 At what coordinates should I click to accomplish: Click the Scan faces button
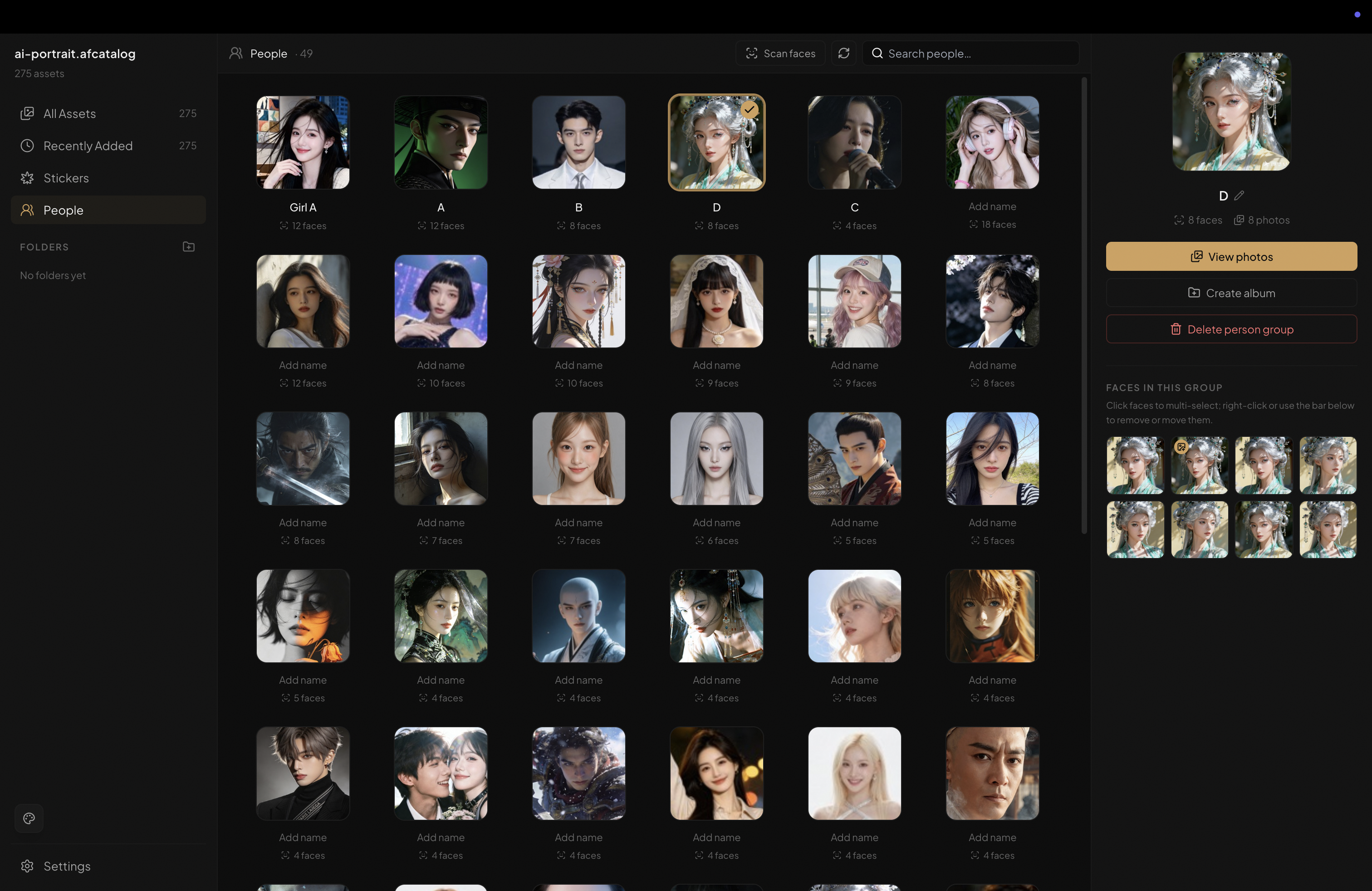click(x=780, y=53)
